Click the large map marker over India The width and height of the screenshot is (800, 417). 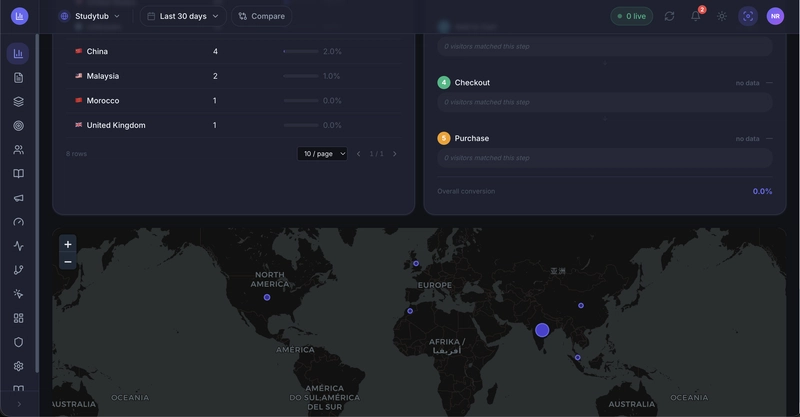(x=542, y=330)
